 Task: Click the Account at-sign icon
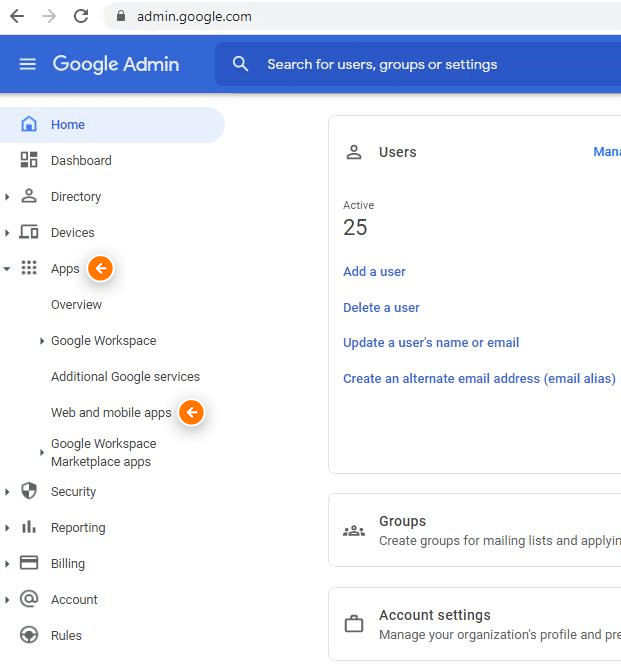click(x=29, y=599)
